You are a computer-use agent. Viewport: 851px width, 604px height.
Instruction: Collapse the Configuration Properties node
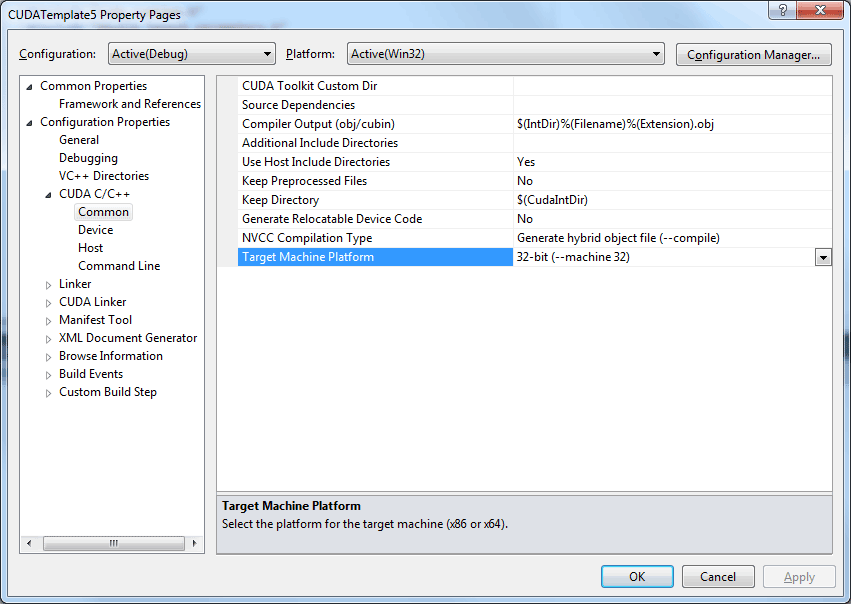(x=29, y=123)
